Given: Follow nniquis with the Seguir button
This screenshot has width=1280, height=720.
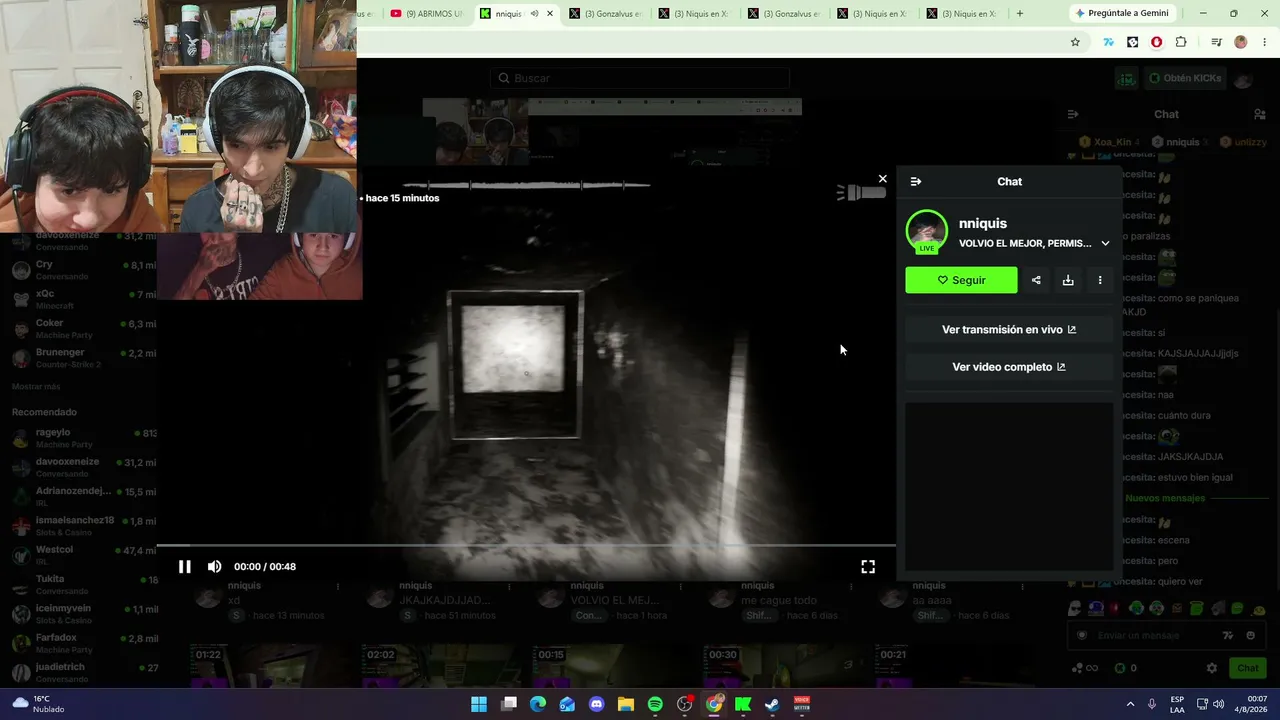Looking at the screenshot, I should pyautogui.click(x=961, y=280).
